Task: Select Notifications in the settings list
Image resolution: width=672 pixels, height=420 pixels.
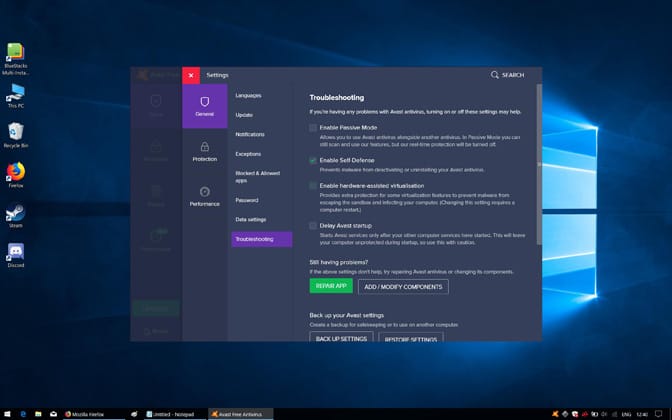Action: [250, 134]
